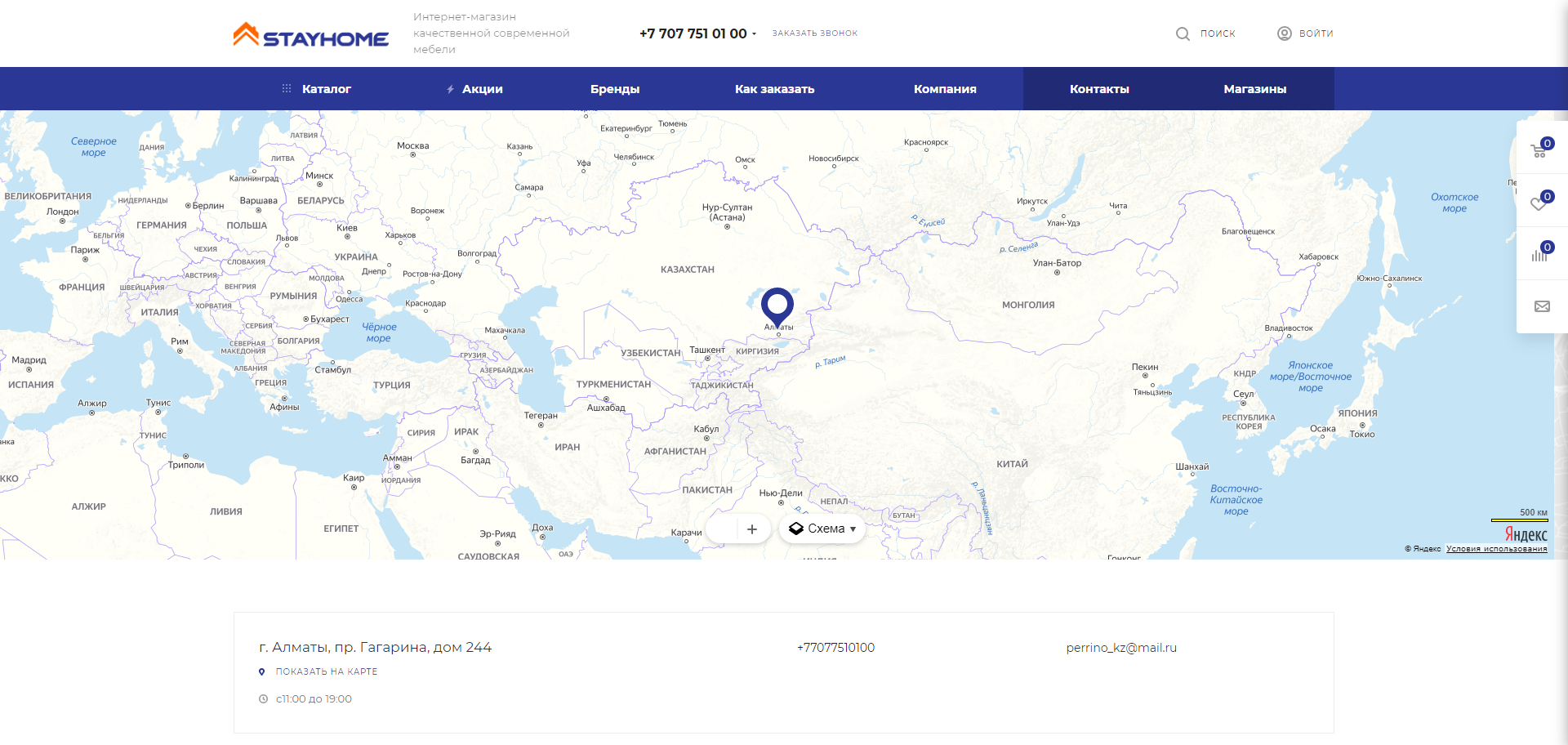
Task: Click the Токио city label on map
Action: tap(1361, 435)
